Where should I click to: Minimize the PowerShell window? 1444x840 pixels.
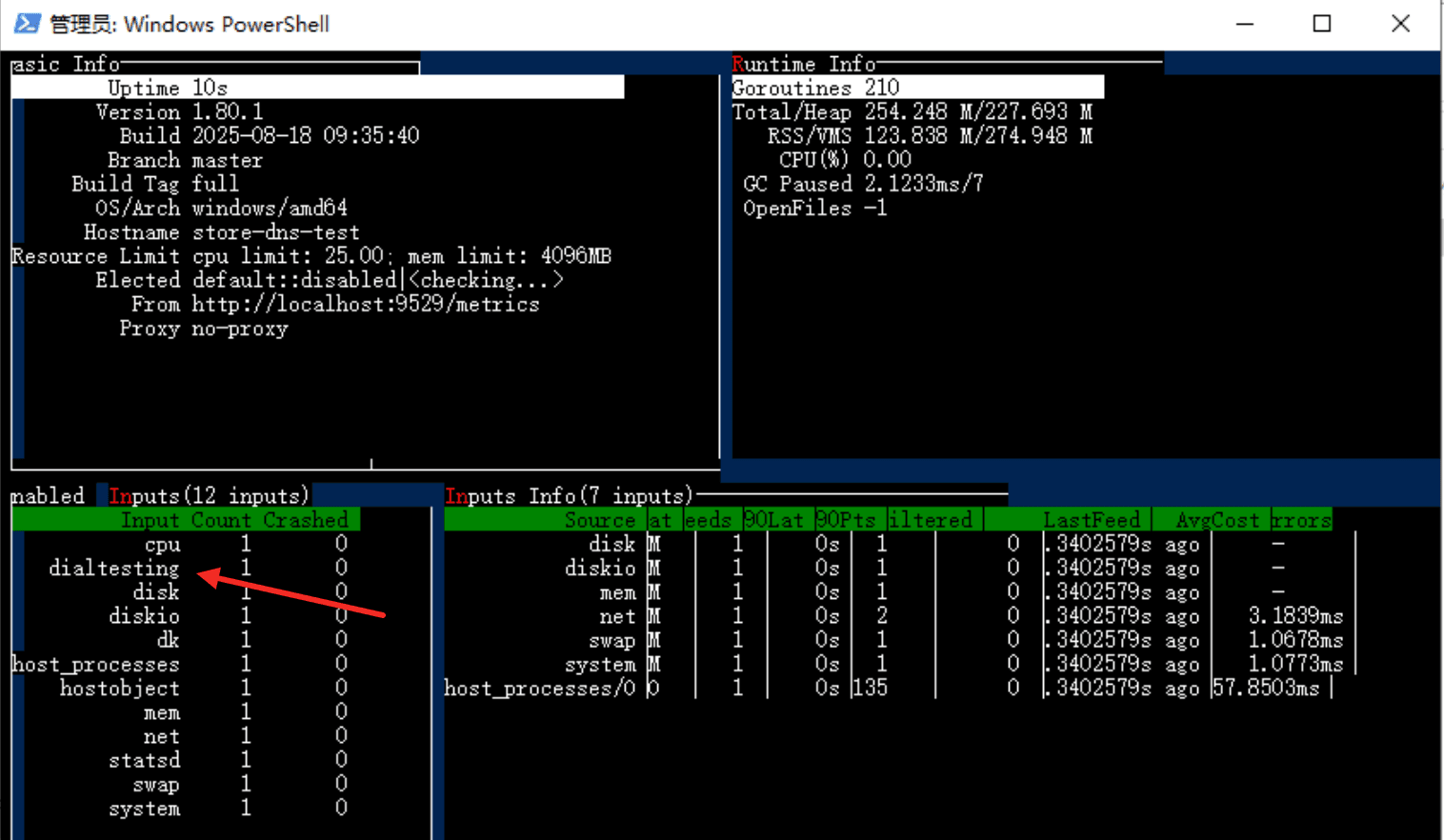[x=1245, y=24]
